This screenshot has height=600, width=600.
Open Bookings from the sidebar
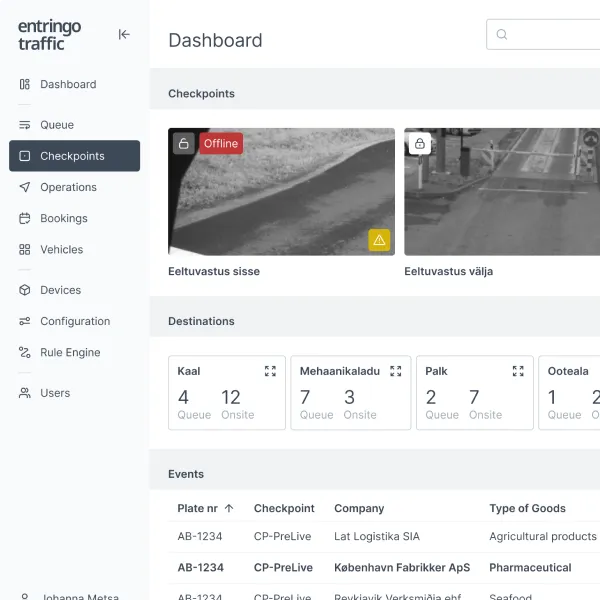click(64, 218)
